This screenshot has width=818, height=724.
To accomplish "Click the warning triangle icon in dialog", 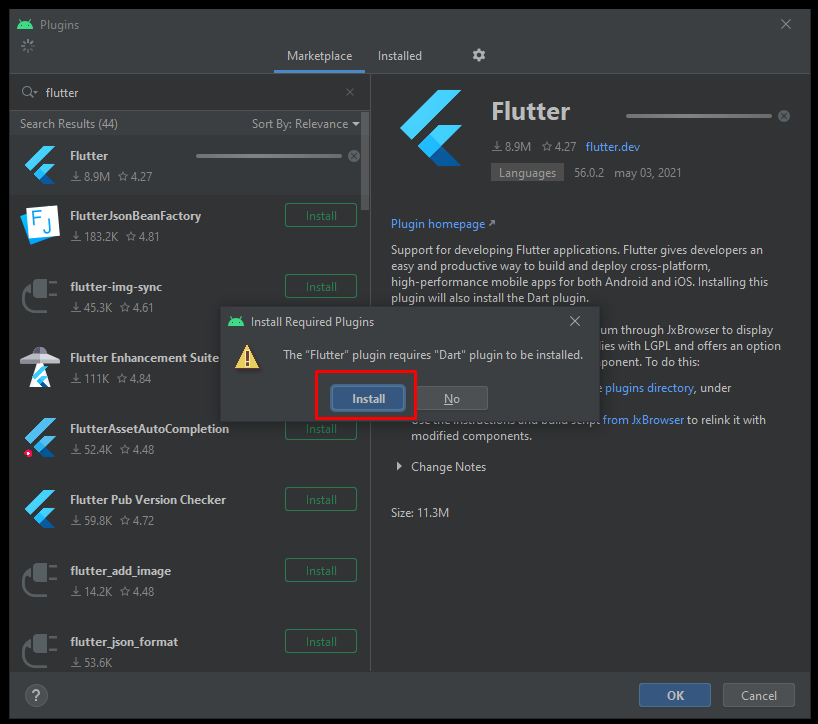I will tap(247, 357).
